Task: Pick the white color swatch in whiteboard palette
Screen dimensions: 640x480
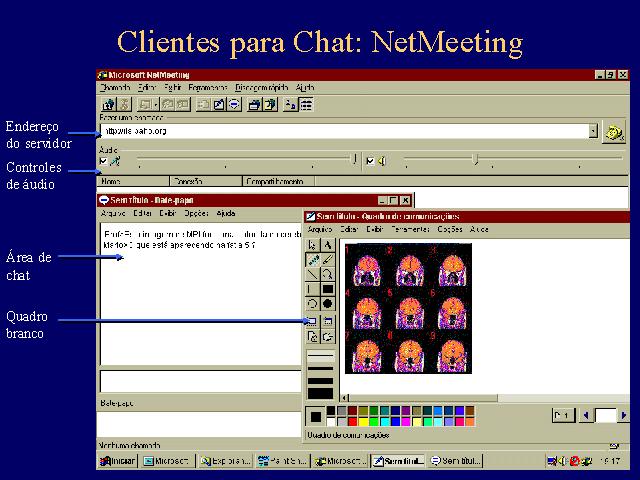Action: tap(331, 422)
